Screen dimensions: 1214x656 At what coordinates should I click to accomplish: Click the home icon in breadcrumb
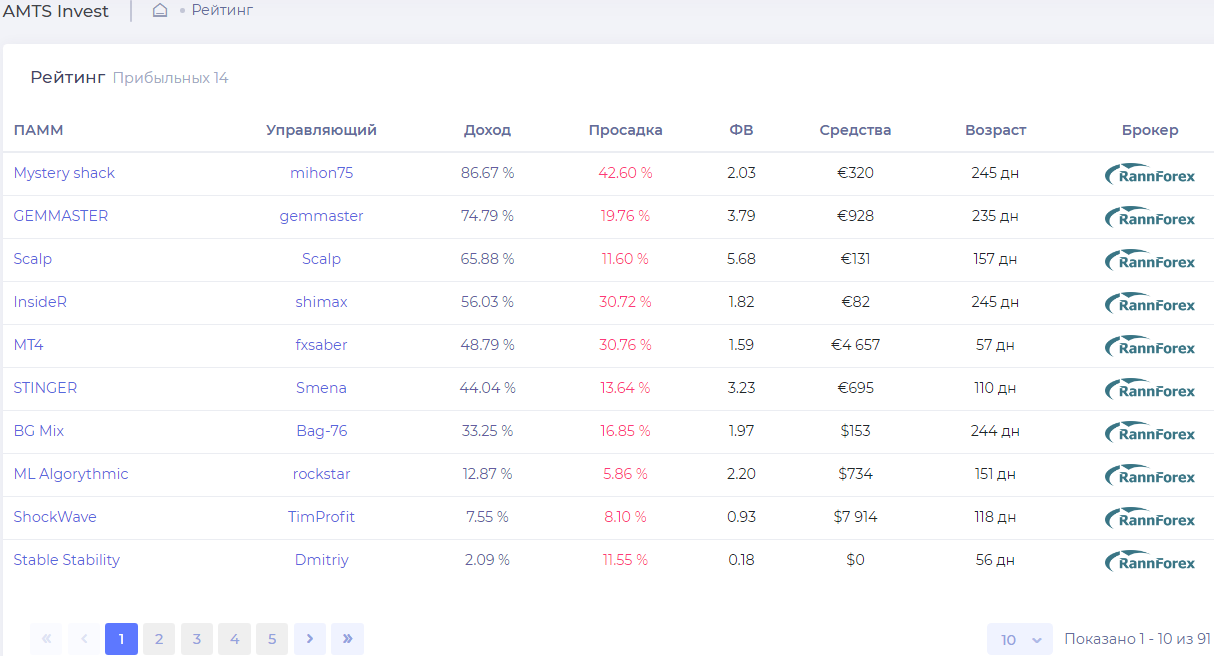[x=160, y=11]
